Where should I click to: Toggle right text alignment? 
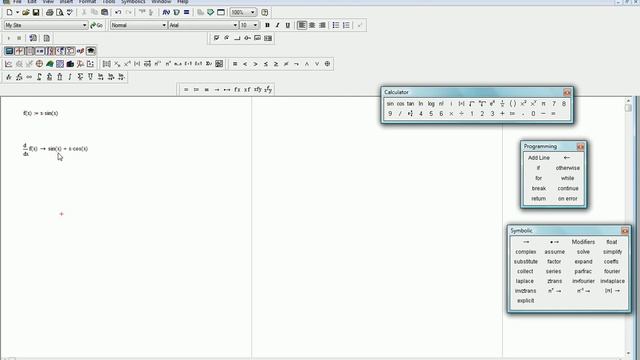tap(322, 25)
